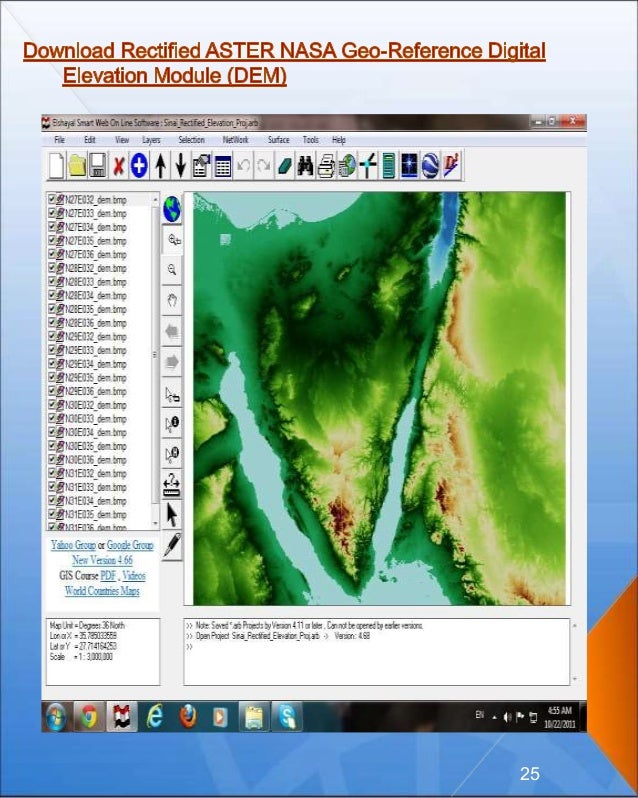This screenshot has width=638, height=798.
Task: Select the measure distance ruler tool
Action: 172,484
